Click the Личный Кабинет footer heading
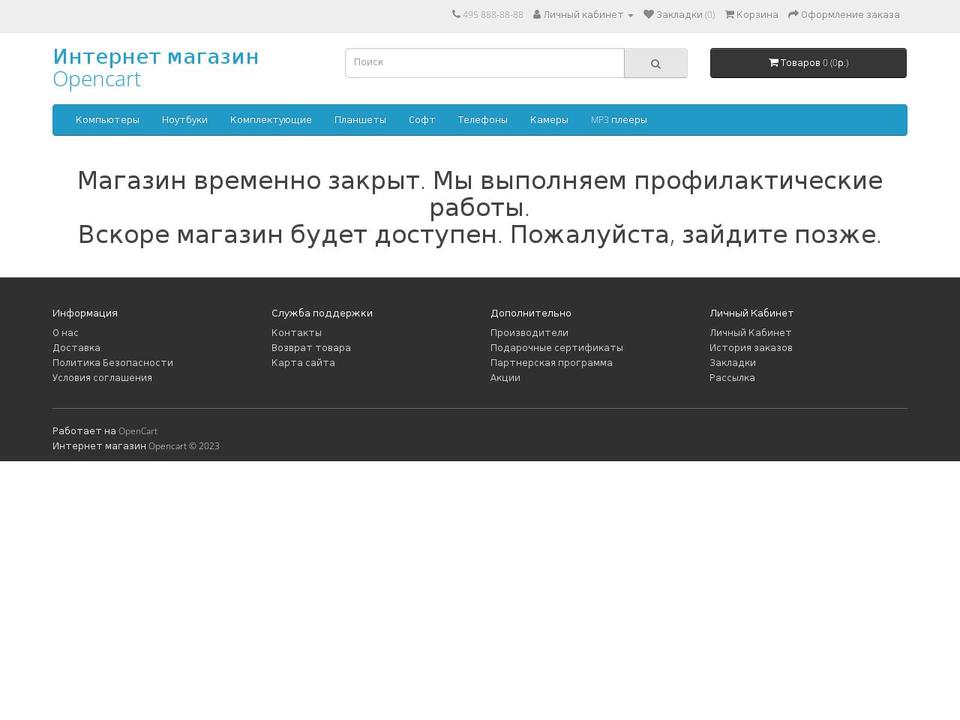960x720 pixels. [x=751, y=313]
